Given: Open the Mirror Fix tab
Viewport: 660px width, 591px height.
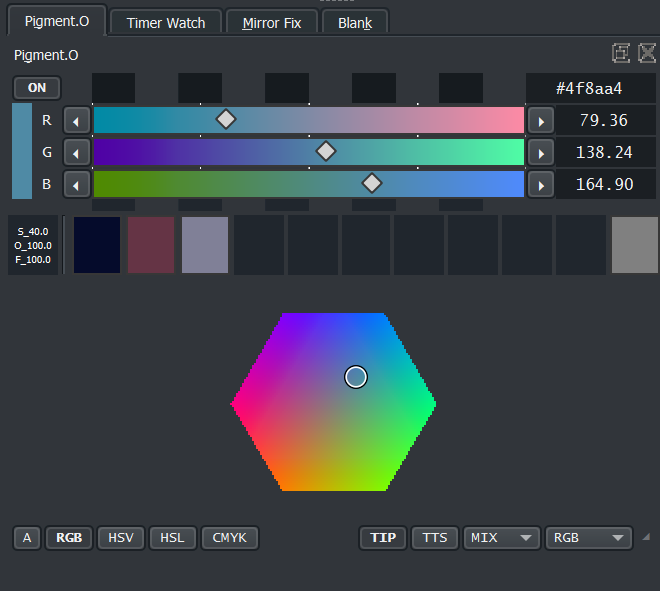Looking at the screenshot, I should [x=272, y=22].
